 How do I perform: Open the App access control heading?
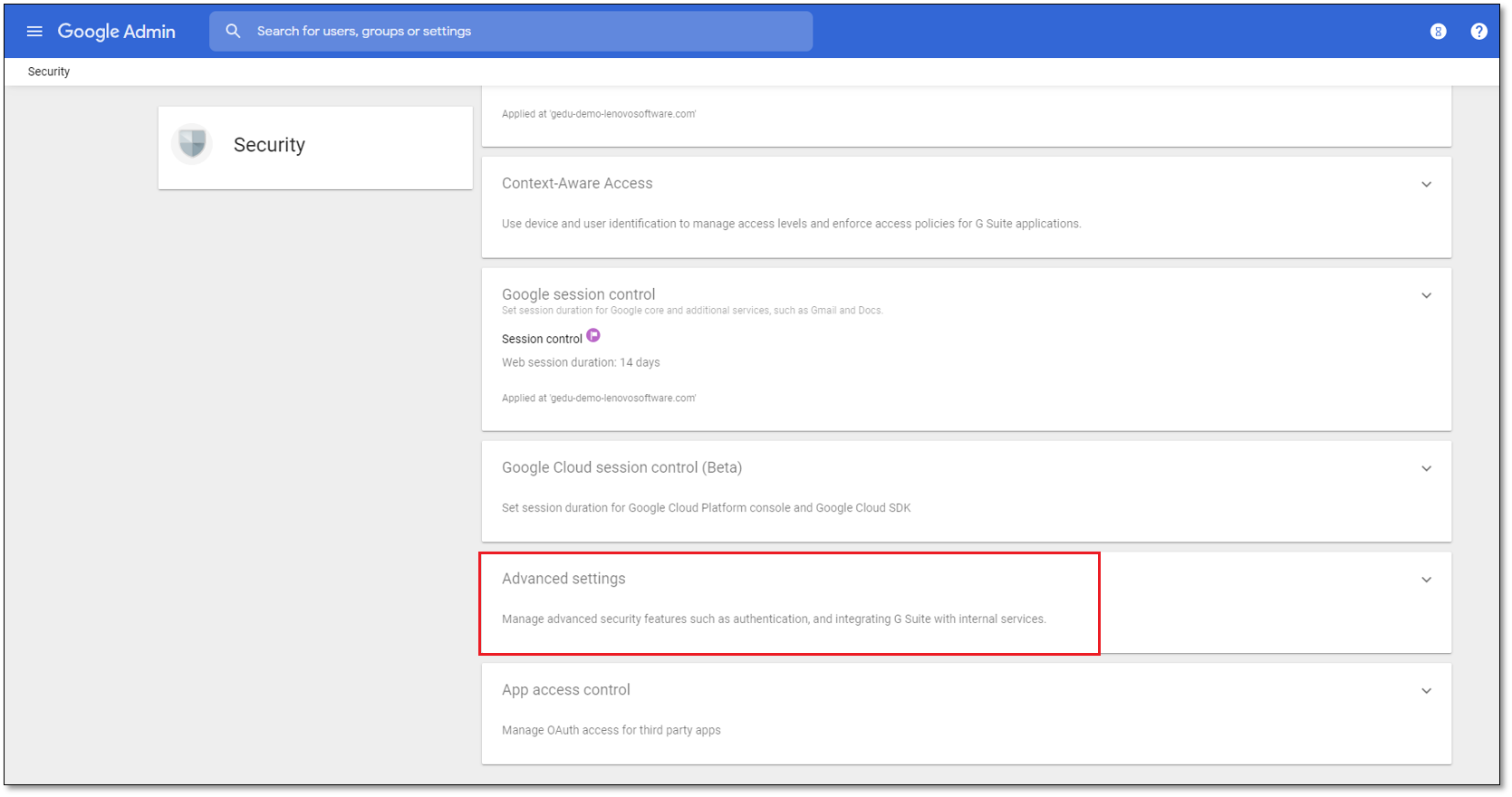(x=566, y=690)
